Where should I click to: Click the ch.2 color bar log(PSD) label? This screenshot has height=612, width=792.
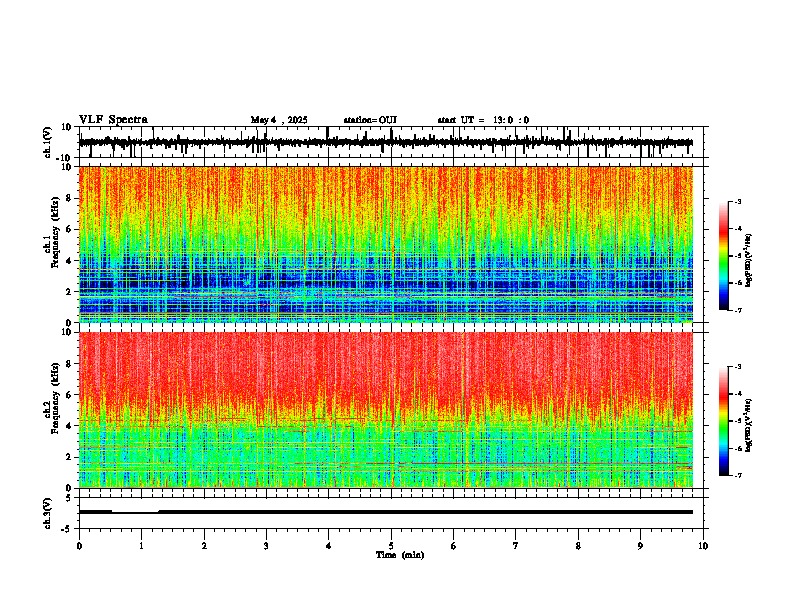point(749,426)
